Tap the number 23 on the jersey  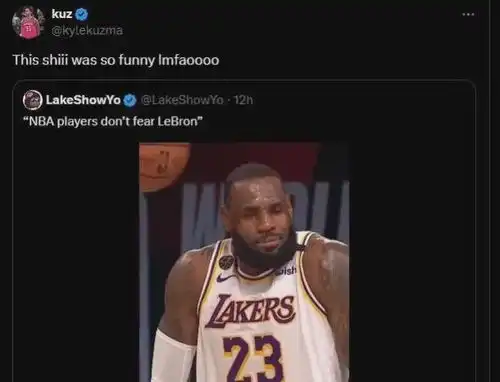coord(253,358)
